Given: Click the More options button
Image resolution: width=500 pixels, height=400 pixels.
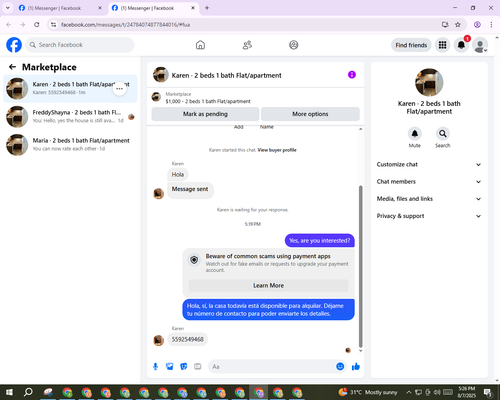Looking at the screenshot, I should tap(310, 114).
